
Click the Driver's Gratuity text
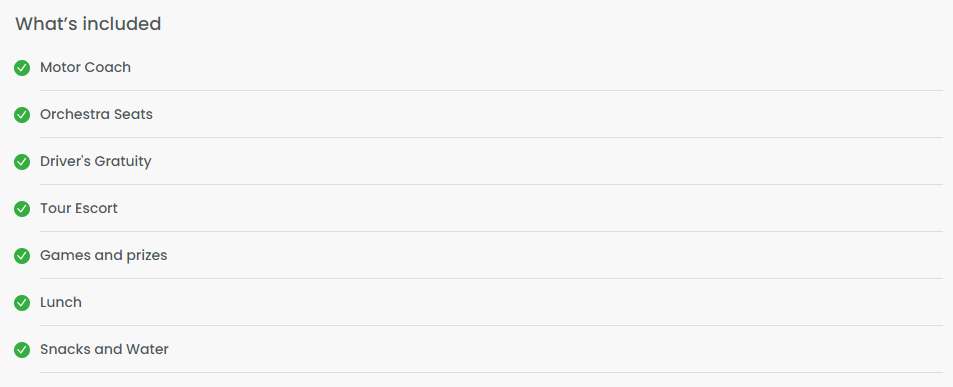[95, 162]
